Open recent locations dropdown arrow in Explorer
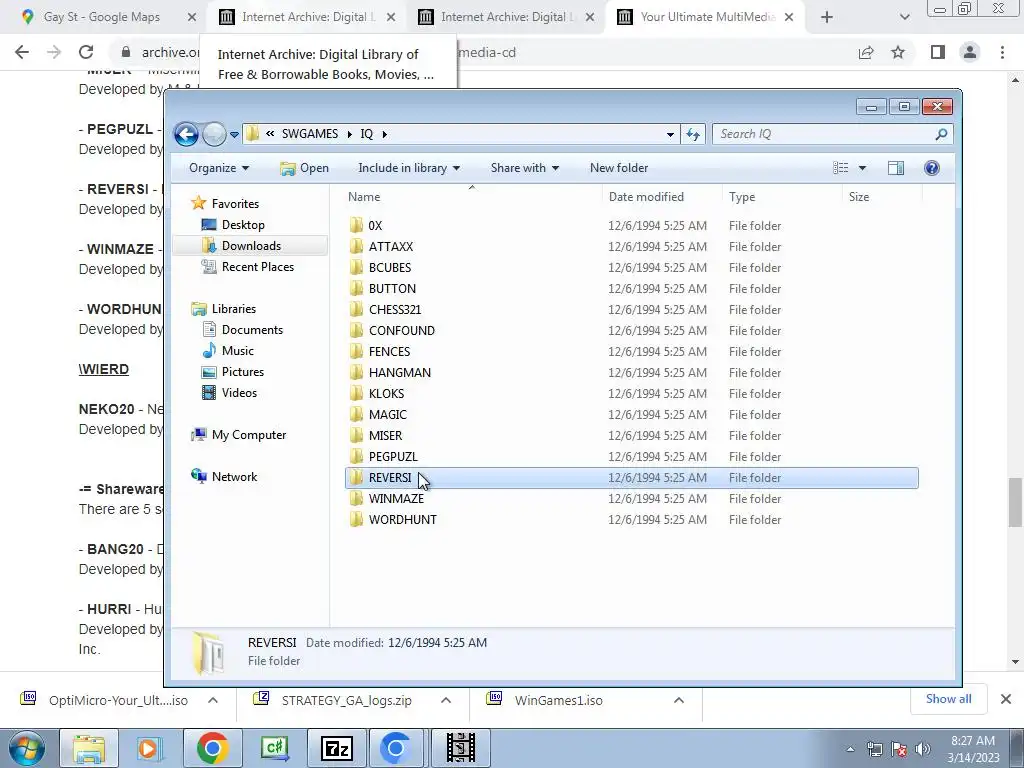The image size is (1024, 768). (x=234, y=135)
